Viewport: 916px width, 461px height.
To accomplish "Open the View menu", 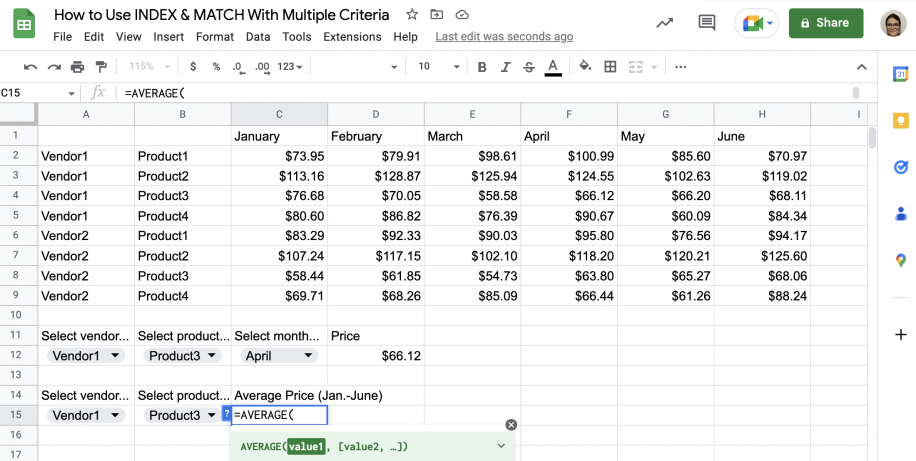I will [x=129, y=37].
